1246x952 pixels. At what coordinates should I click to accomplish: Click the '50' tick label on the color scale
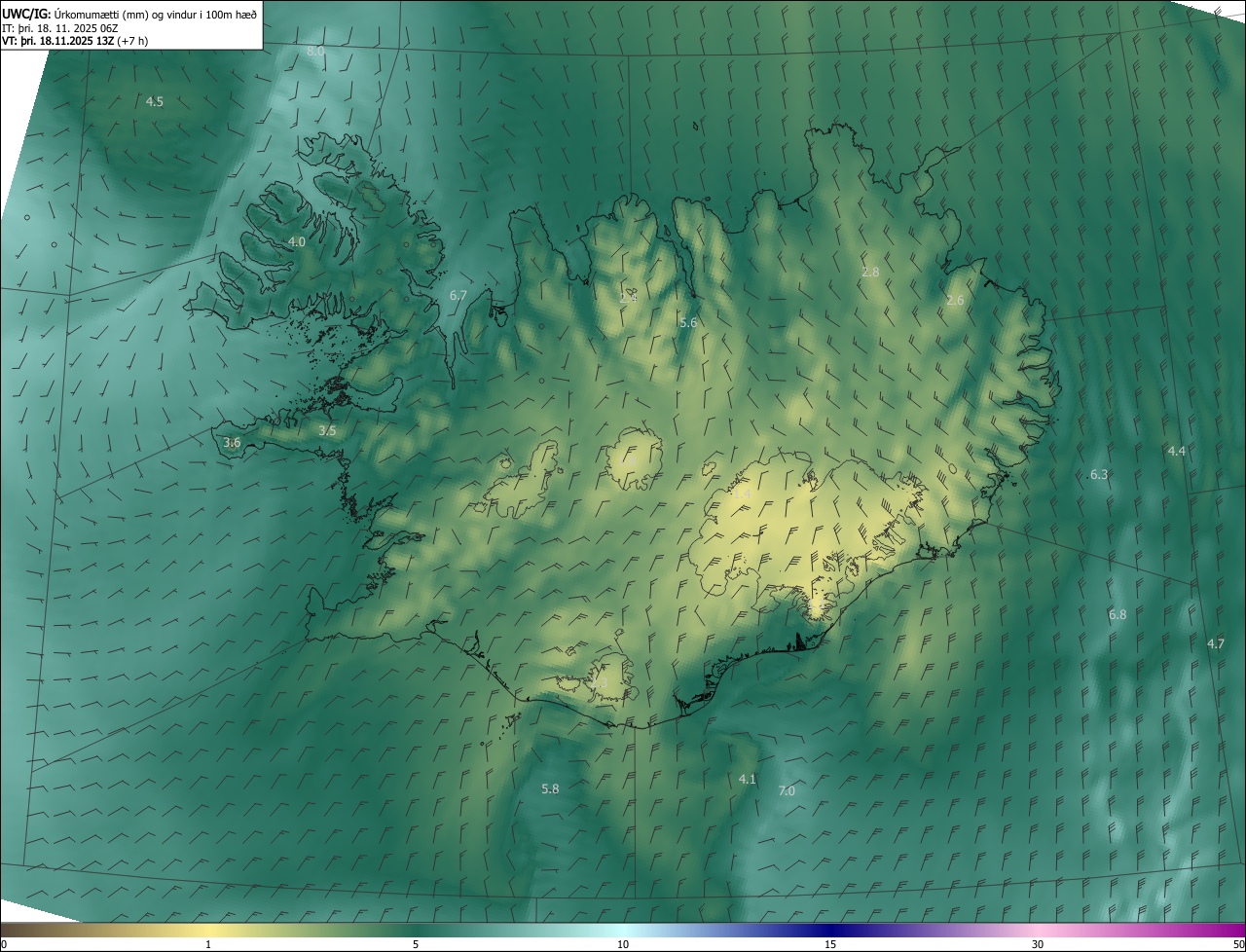(1238, 944)
